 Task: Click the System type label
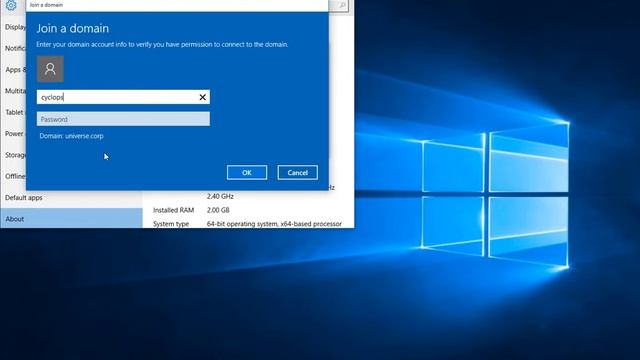coord(171,224)
